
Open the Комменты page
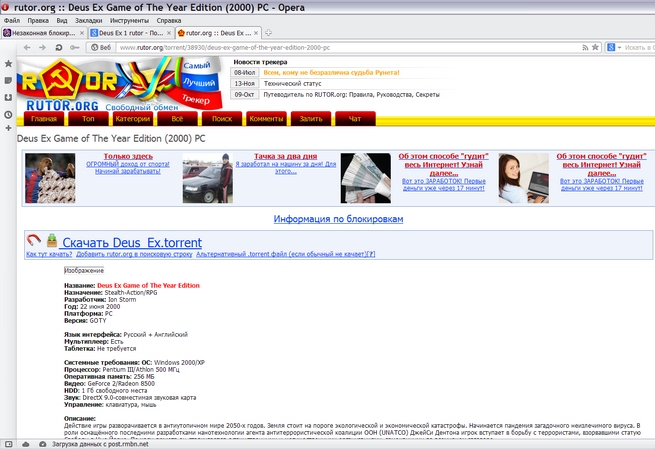[267, 119]
